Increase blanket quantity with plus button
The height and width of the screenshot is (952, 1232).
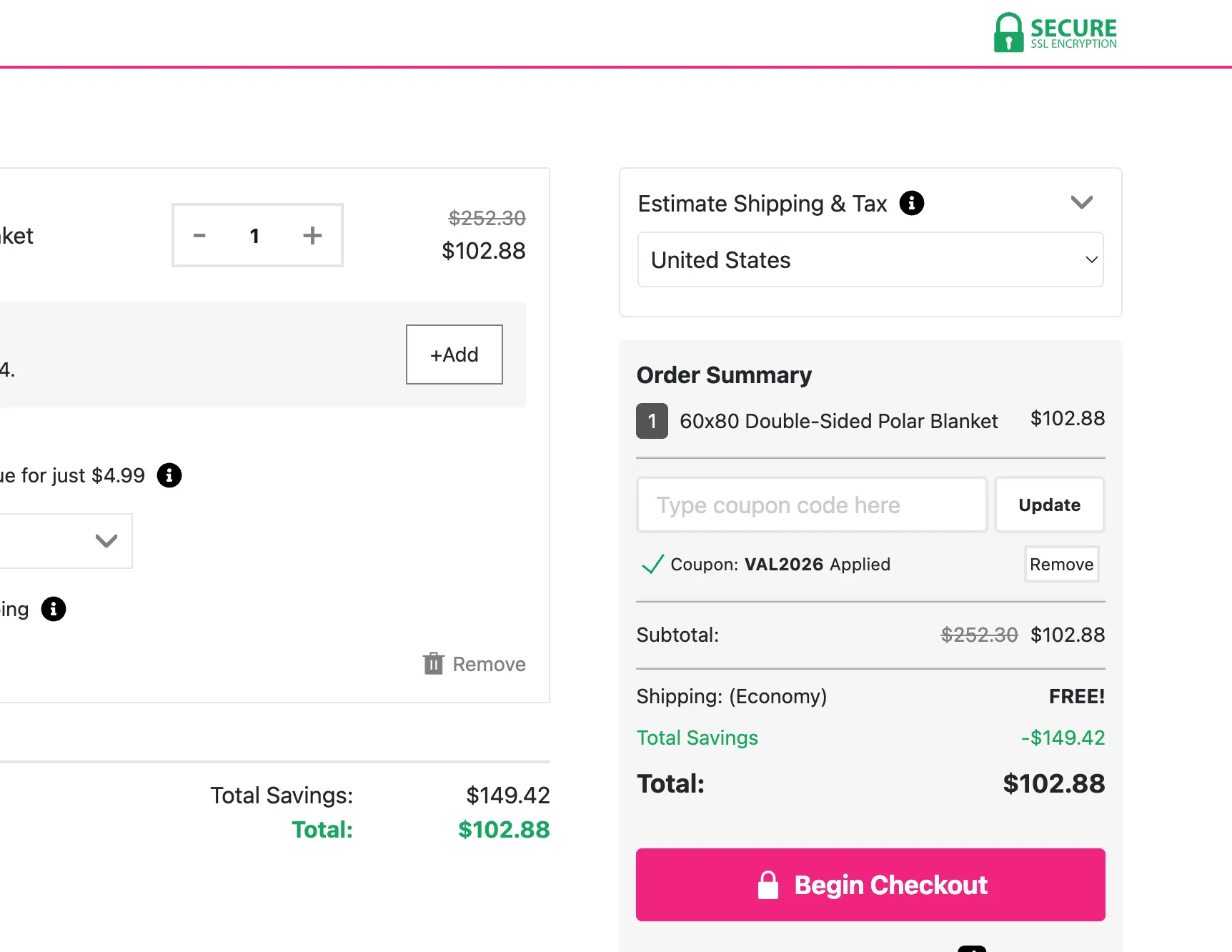coord(312,236)
